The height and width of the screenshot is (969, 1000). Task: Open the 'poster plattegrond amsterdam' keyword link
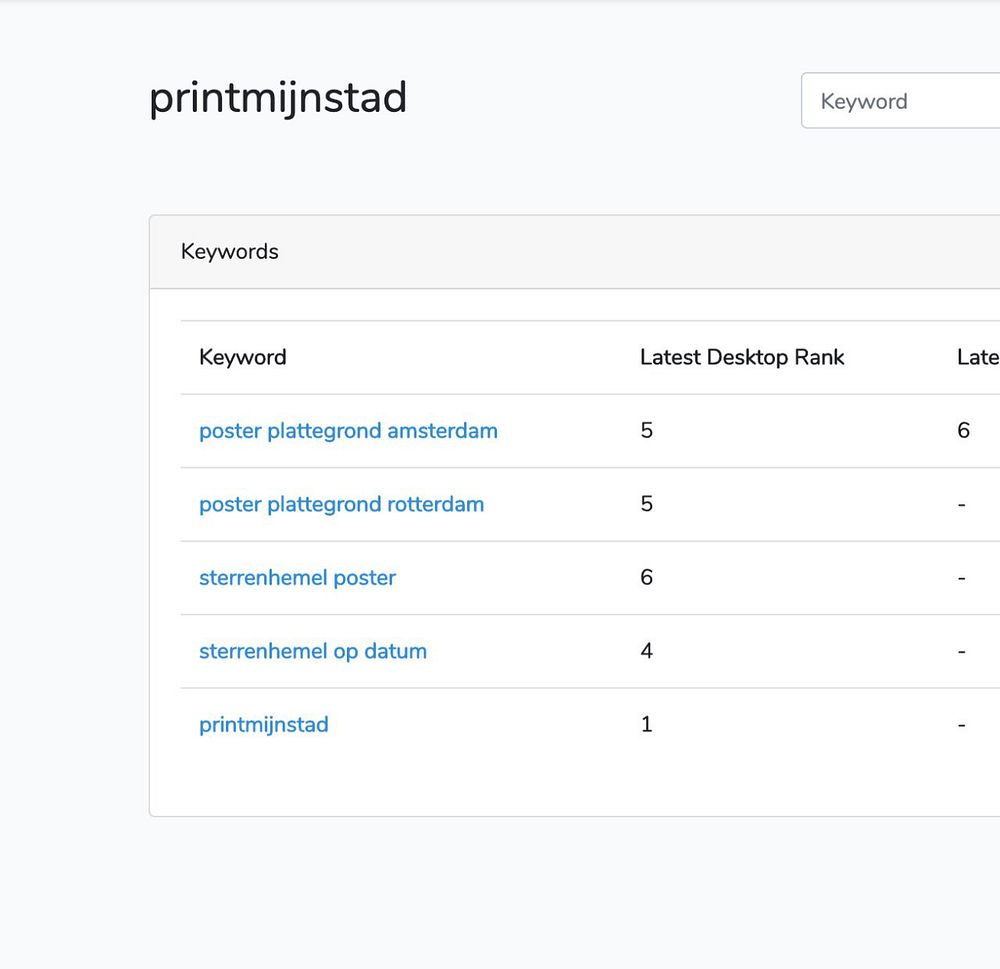click(x=348, y=431)
